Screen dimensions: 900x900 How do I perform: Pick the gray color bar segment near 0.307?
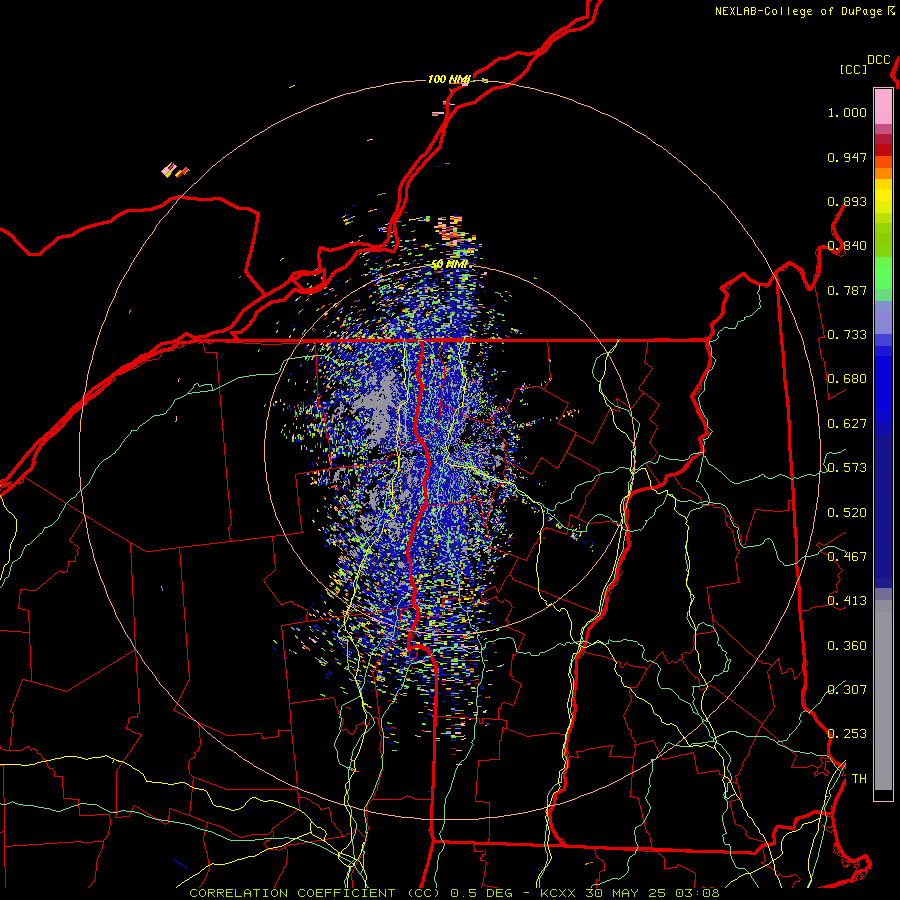point(883,700)
